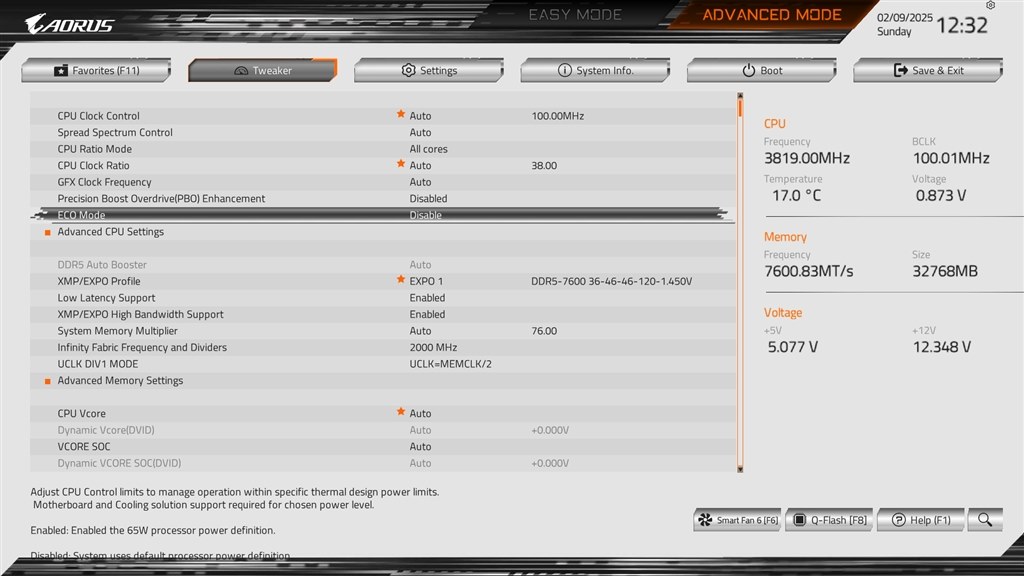
Task: Launch Q-Flash utility
Action: 829,520
